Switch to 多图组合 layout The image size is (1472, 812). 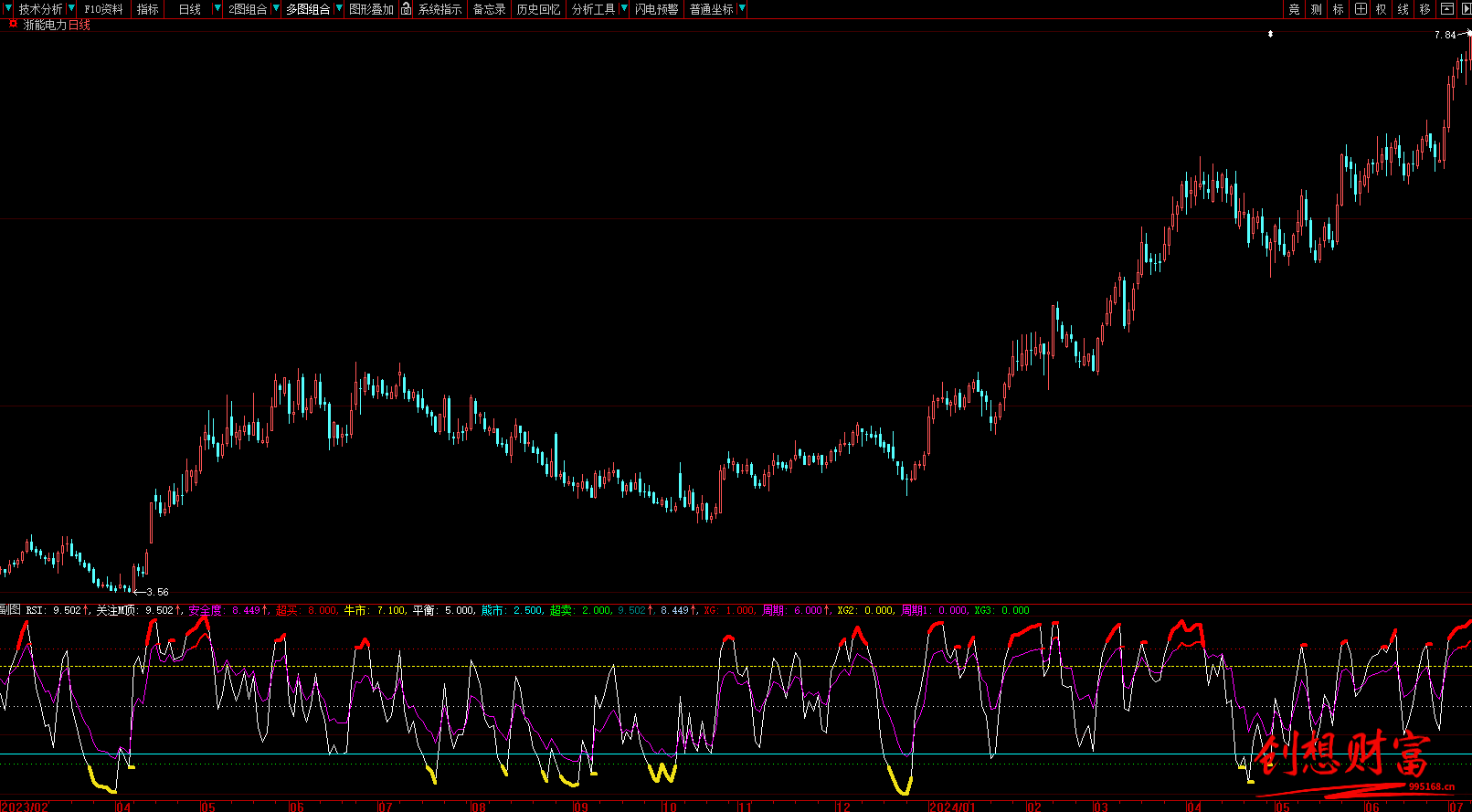pyautogui.click(x=308, y=9)
